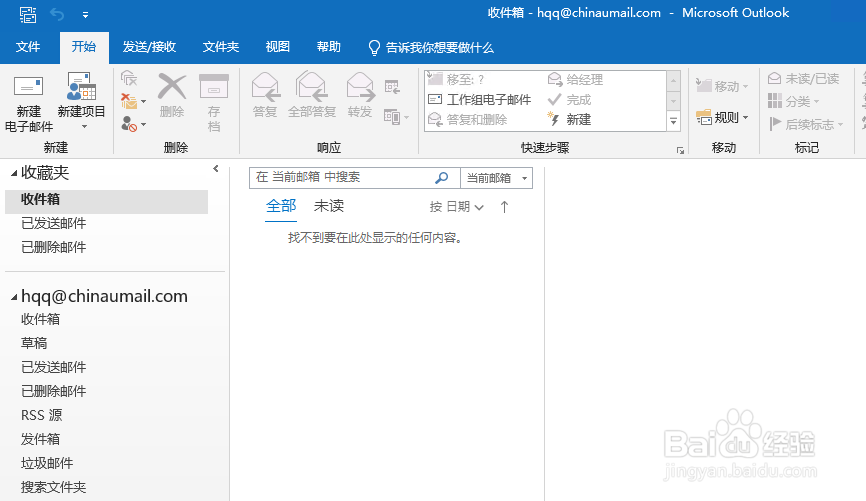This screenshot has width=866, height=501.
Task: Select quick step 给经理
Action: (575, 80)
